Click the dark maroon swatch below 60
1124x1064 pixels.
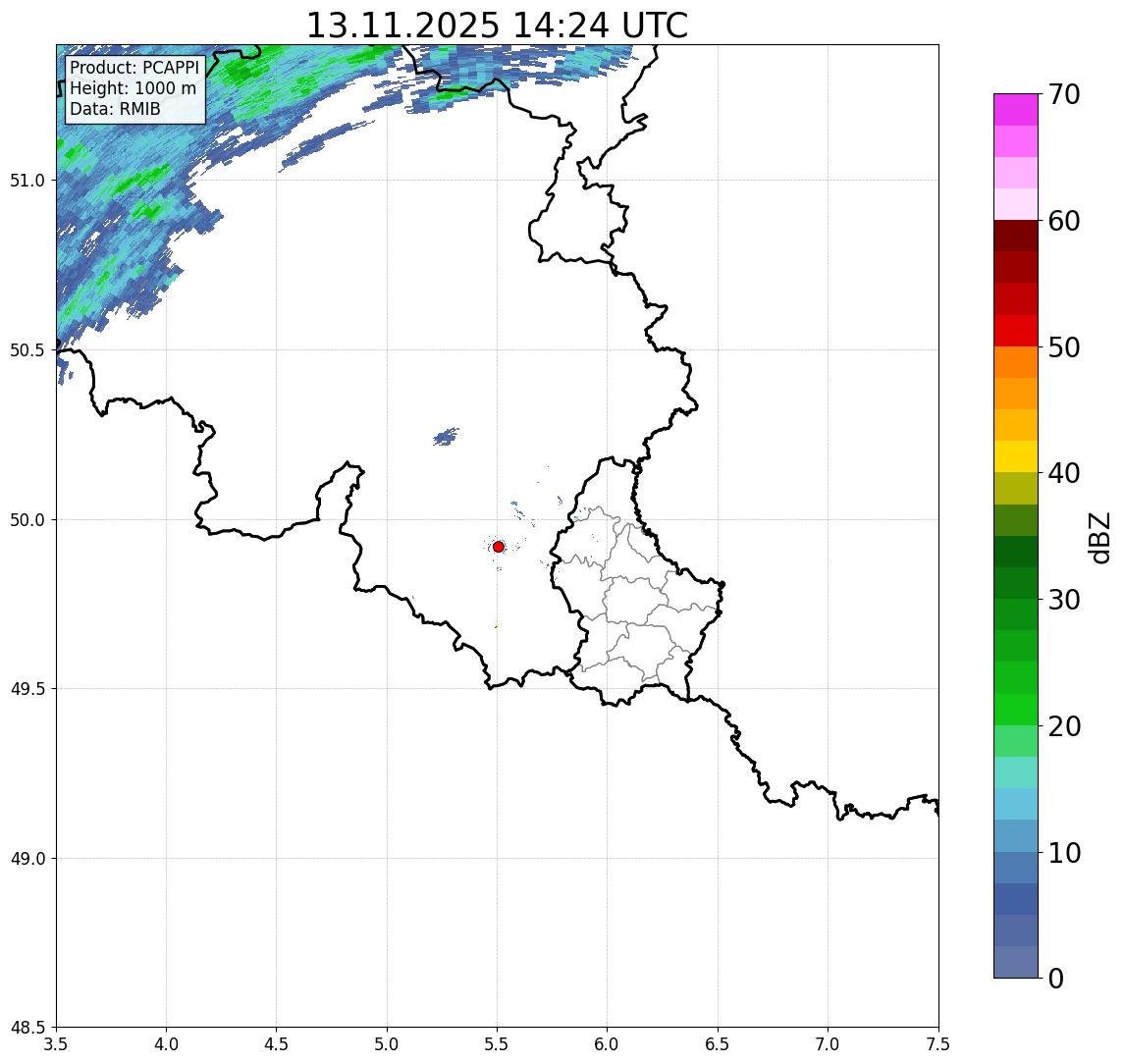[x=1016, y=236]
